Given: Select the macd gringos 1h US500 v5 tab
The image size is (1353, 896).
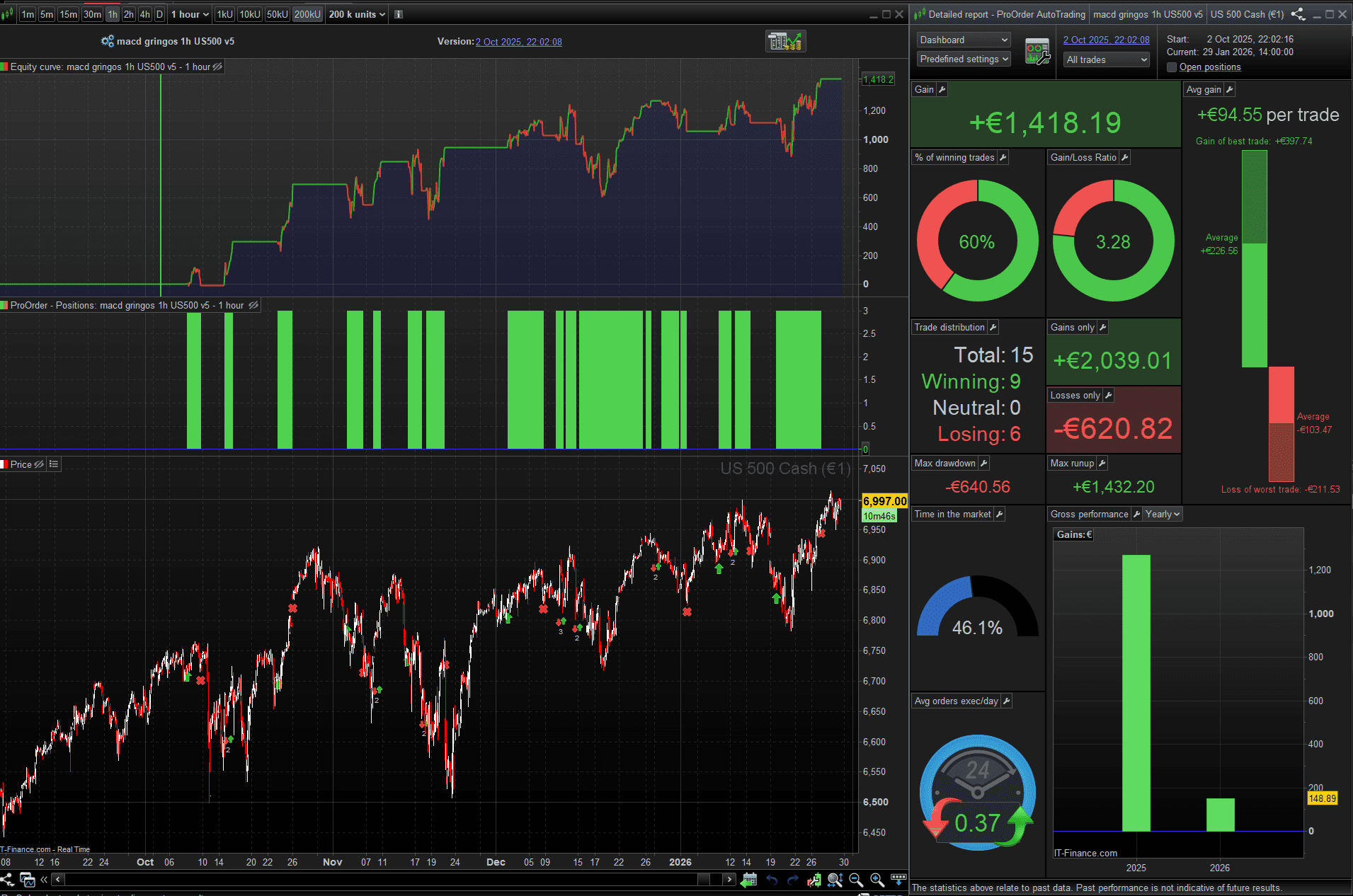Looking at the screenshot, I should point(1148,14).
